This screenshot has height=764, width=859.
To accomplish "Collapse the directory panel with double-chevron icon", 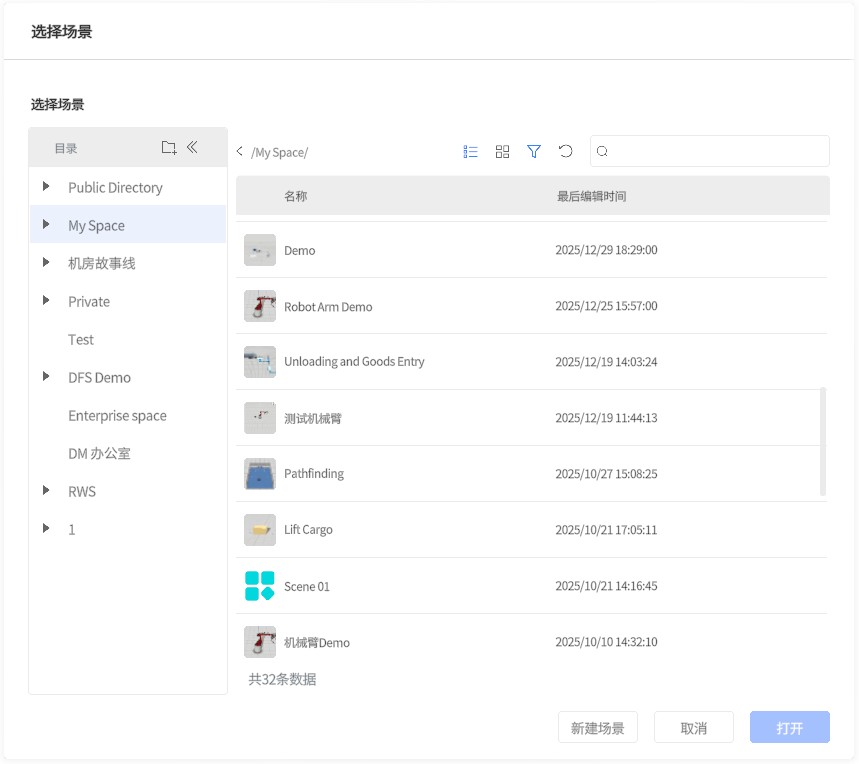I will click(x=193, y=147).
